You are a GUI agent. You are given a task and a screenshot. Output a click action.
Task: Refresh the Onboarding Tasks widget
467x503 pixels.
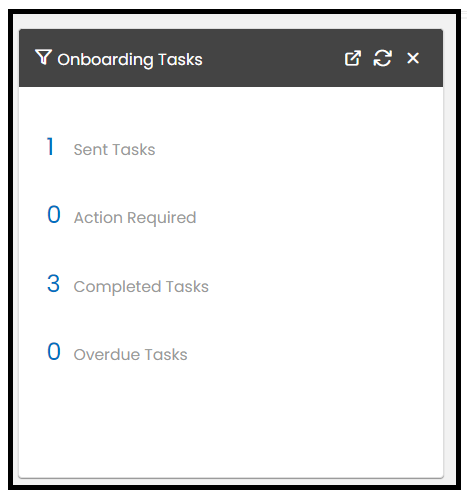382,58
